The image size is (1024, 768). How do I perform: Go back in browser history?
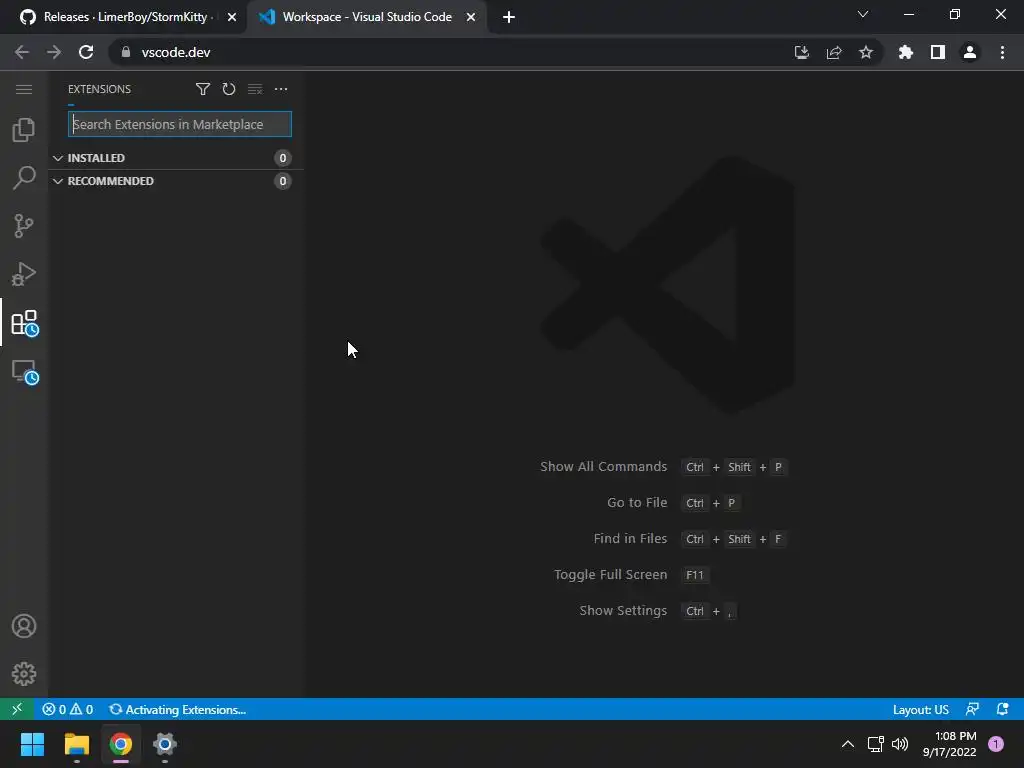click(x=22, y=52)
